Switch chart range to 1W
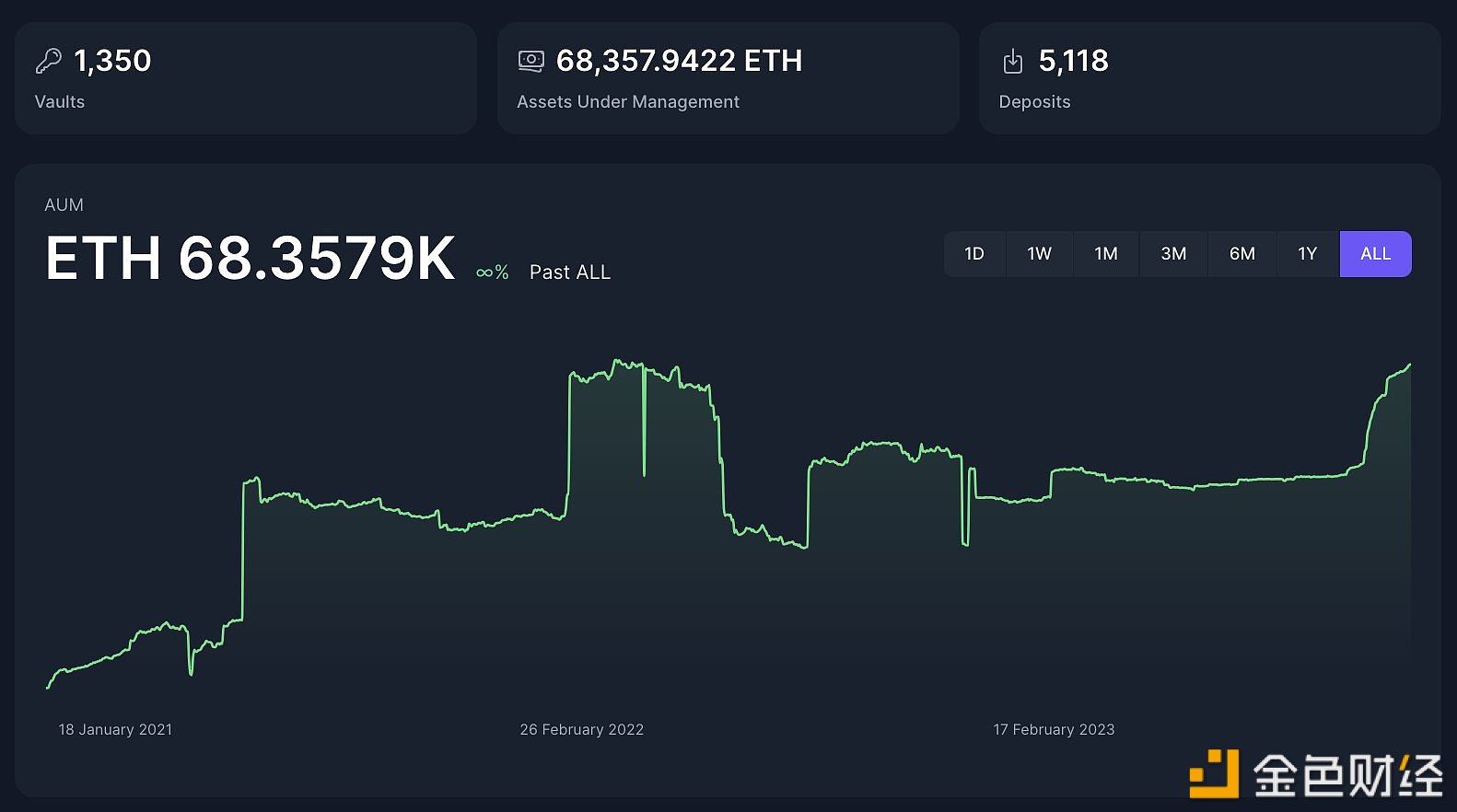The width and height of the screenshot is (1457, 812). click(x=1039, y=254)
